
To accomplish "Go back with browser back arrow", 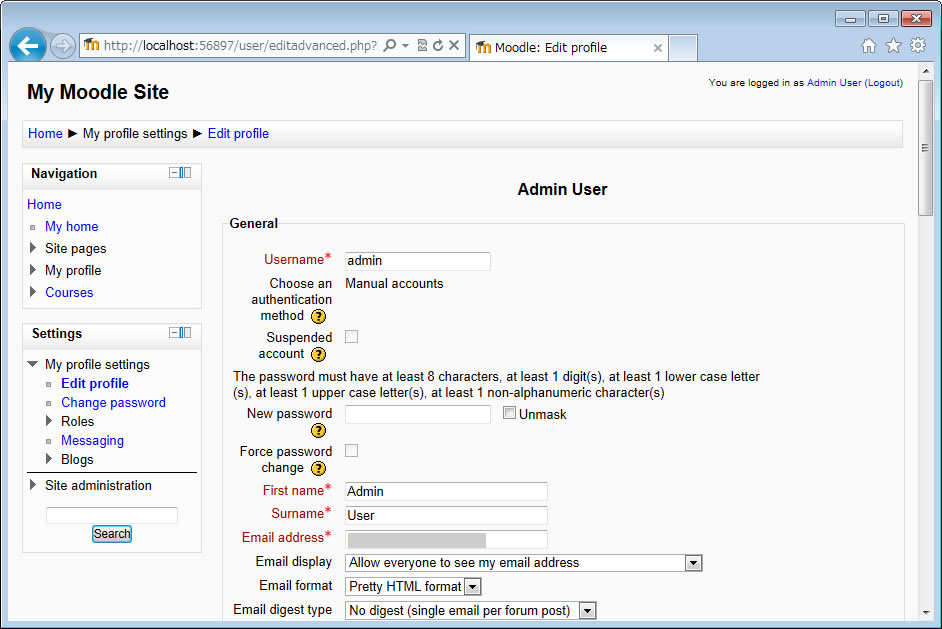I will [x=28, y=46].
